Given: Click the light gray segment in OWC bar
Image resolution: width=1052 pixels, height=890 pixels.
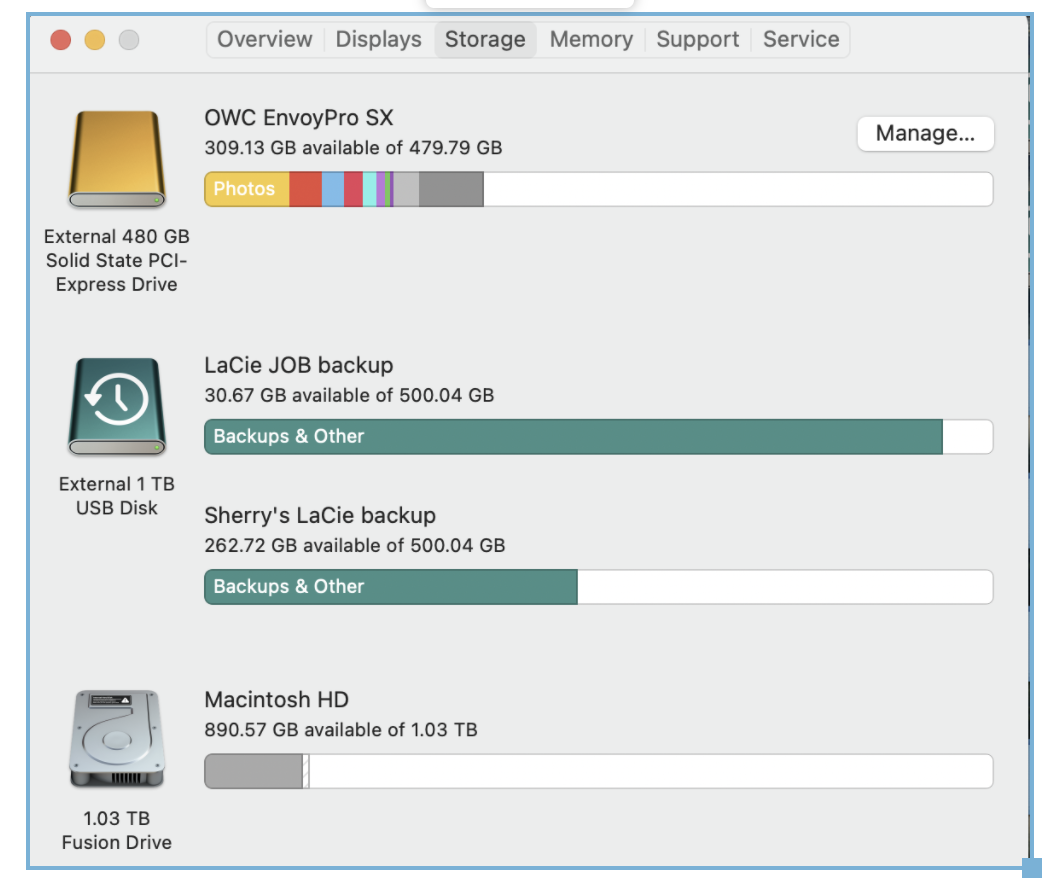Looking at the screenshot, I should coord(406,189).
